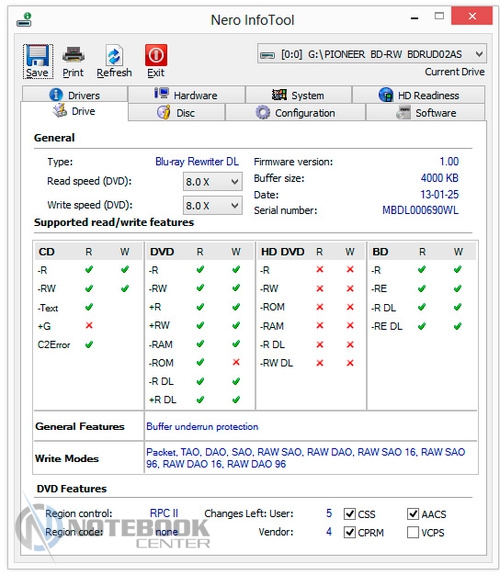The image size is (500, 575).
Task: Switch to the Hardware tab
Action: (x=186, y=95)
